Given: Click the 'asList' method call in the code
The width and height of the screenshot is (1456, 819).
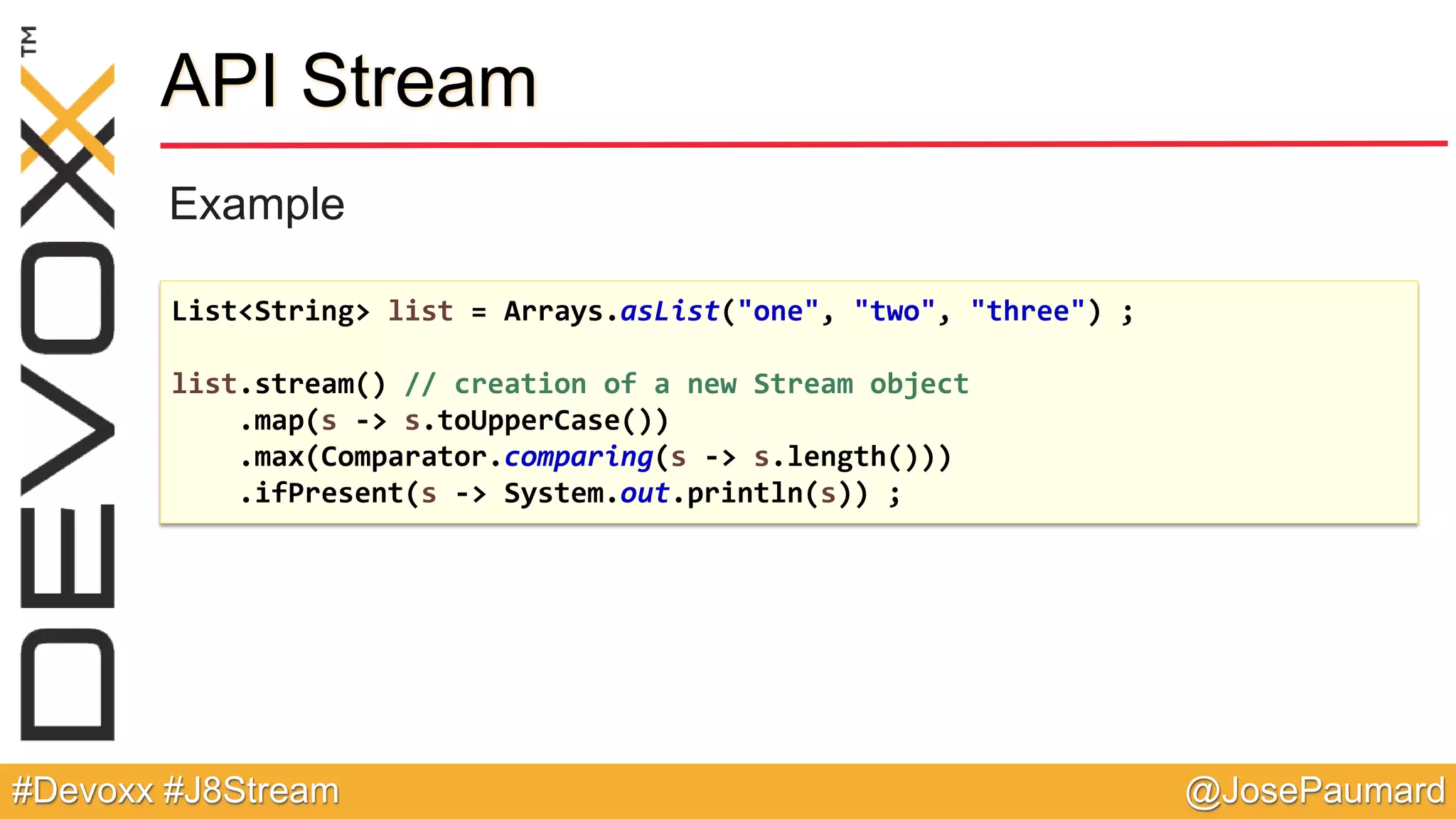Looking at the screenshot, I should pos(670,311).
